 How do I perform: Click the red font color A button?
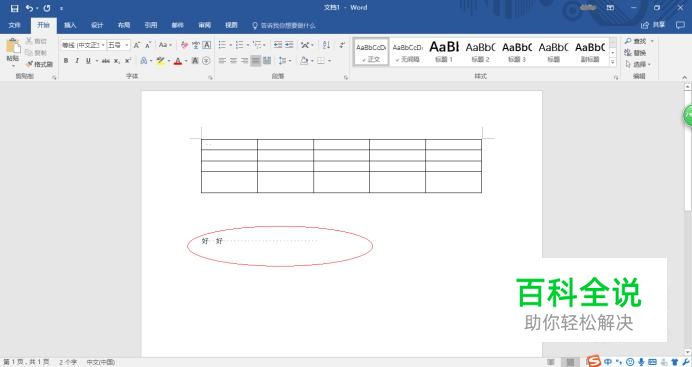click(178, 61)
